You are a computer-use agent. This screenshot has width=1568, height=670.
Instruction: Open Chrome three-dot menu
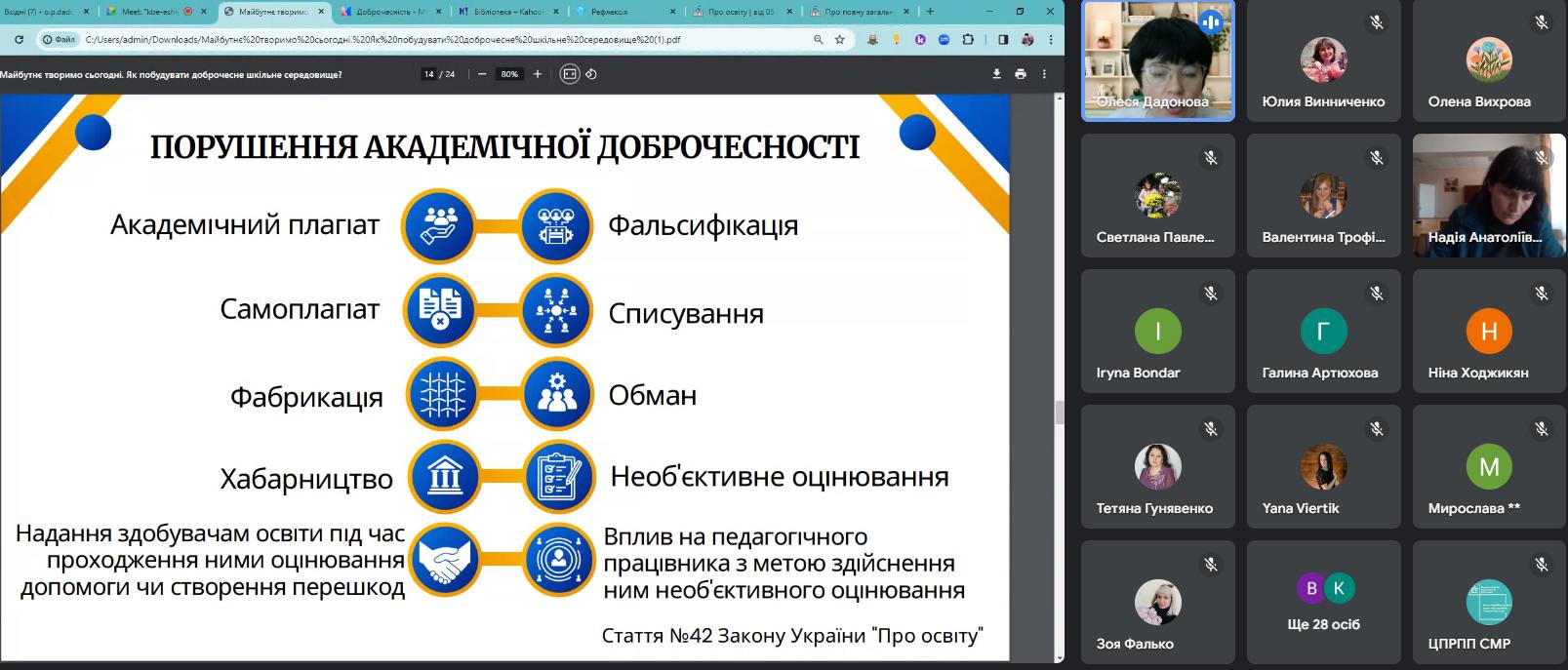1051,40
